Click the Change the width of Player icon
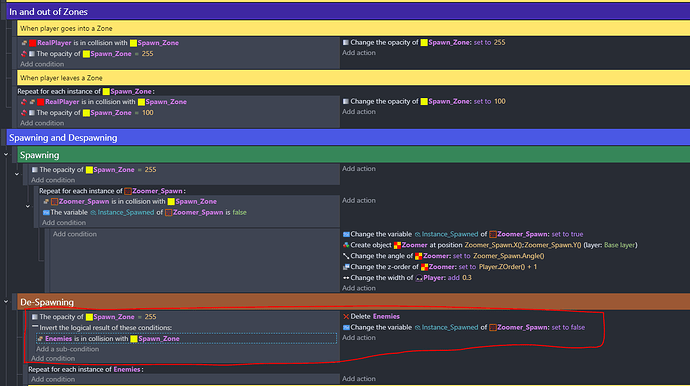Screen dimensions: 690x386 (x=346, y=278)
